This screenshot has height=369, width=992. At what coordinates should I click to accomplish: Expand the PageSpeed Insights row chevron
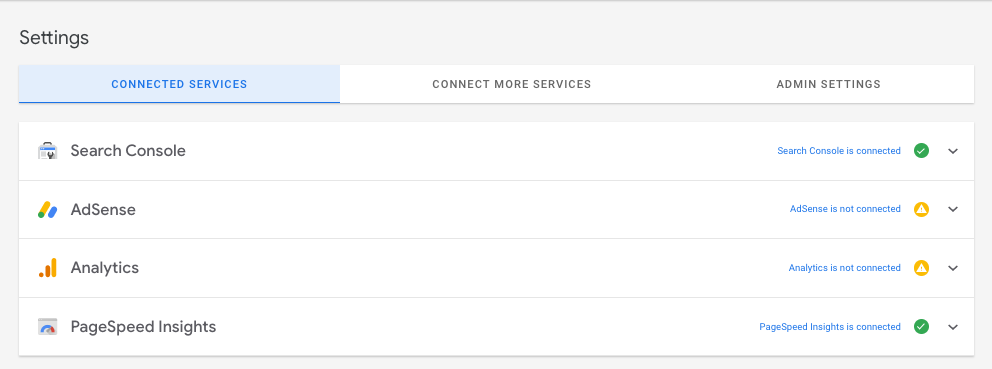(953, 327)
